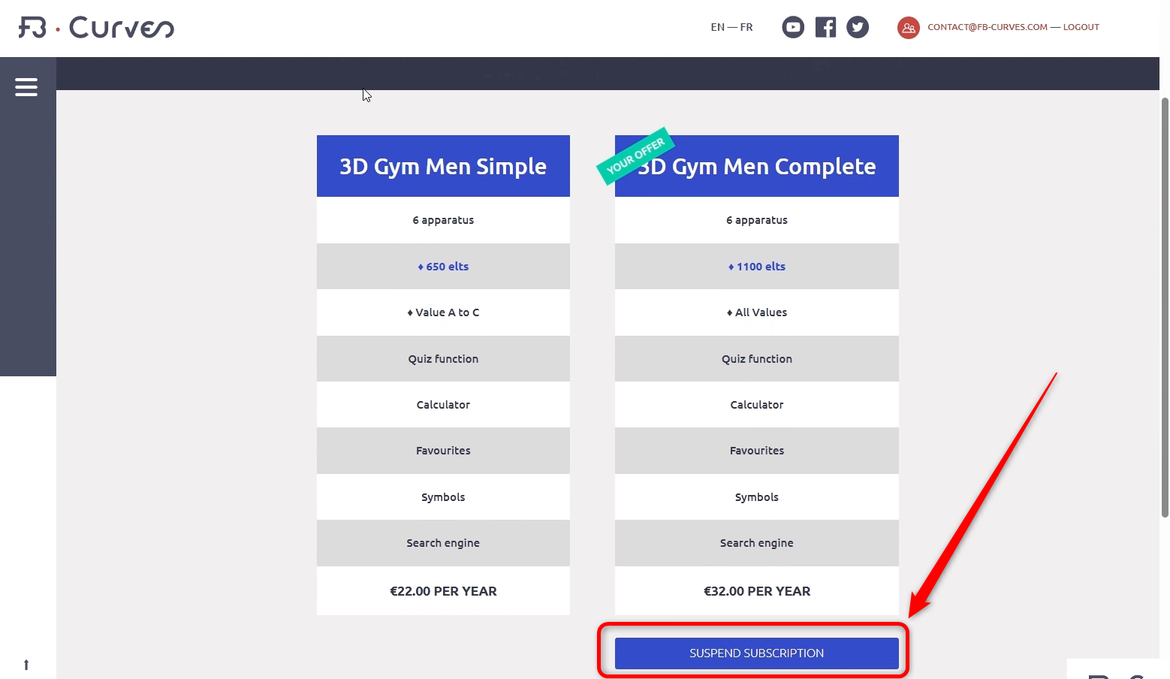Screen dimensions: 1170x679
Task: Open the hamburger sidebar menu
Action: point(26,87)
